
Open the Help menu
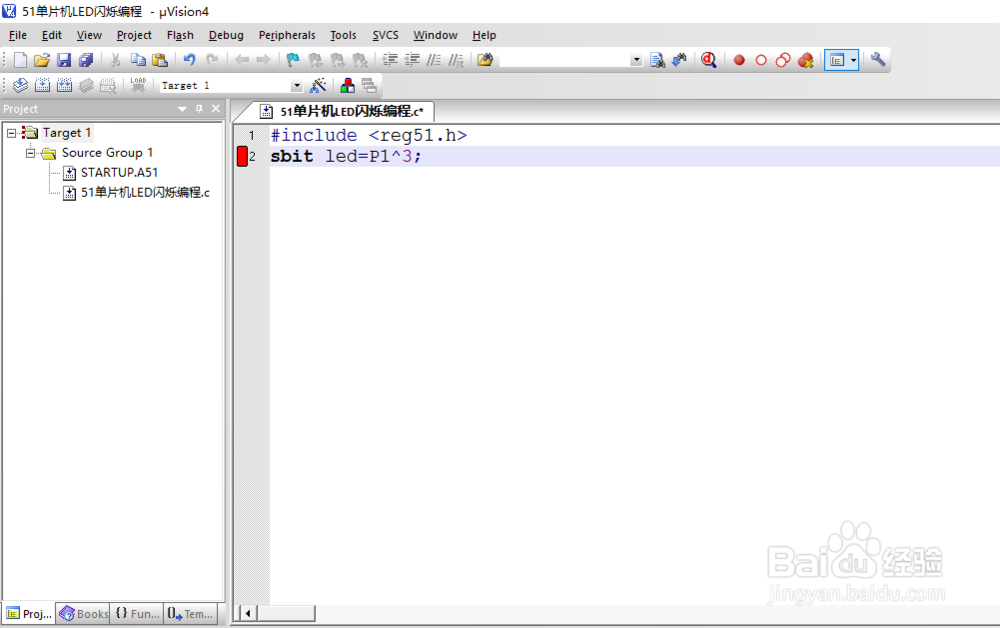(484, 35)
